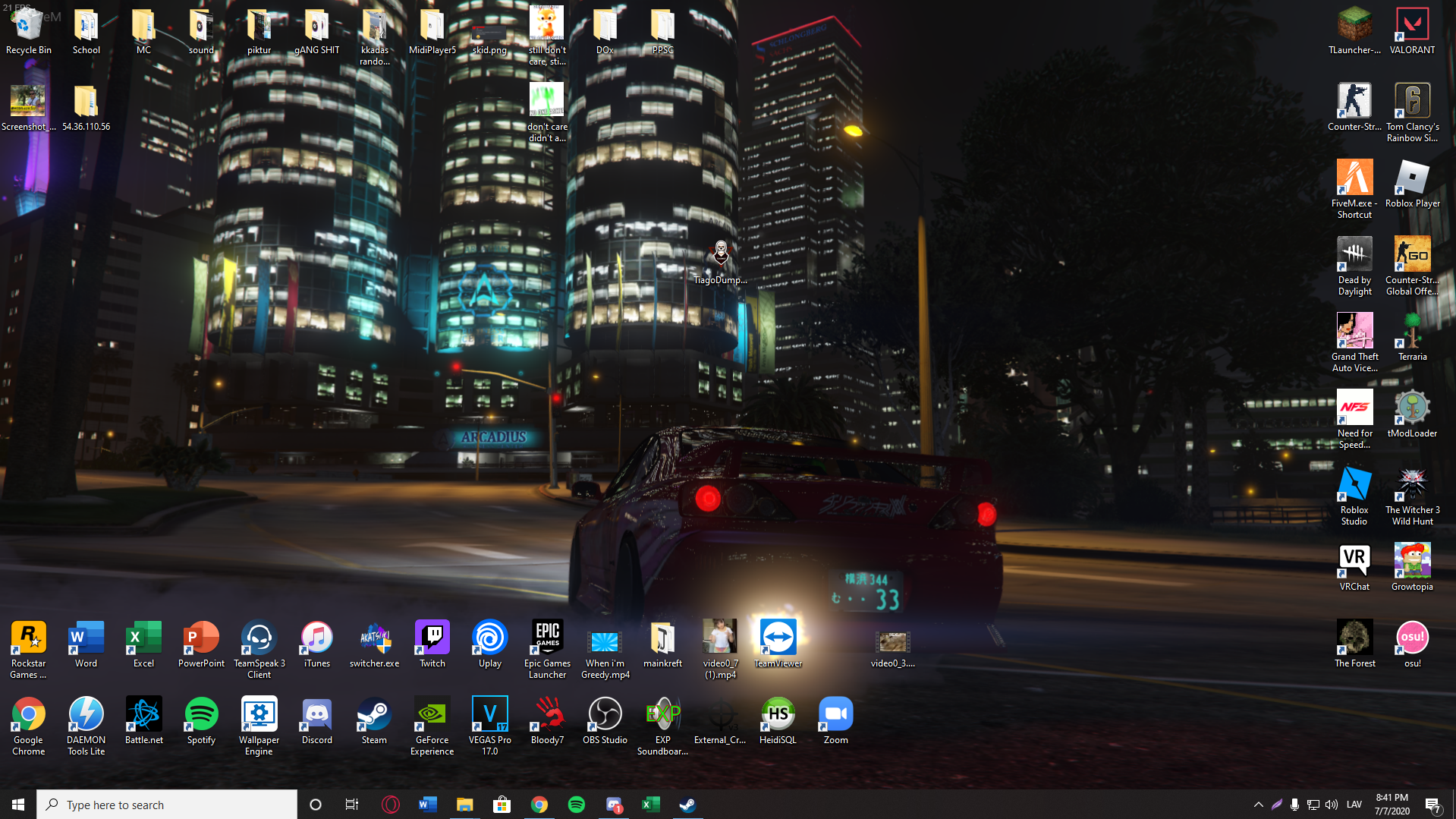This screenshot has width=1456, height=819.
Task: Select the Bloody7 desktop icon
Action: pos(548,721)
